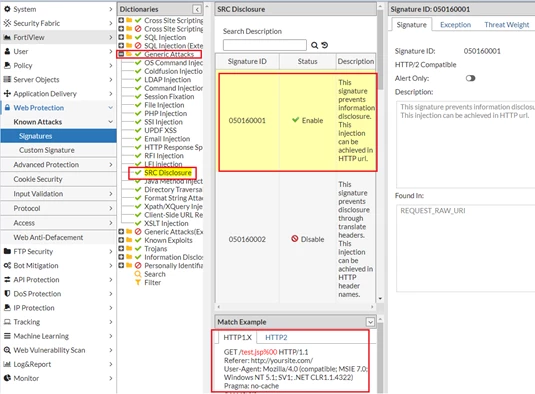The image size is (535, 394).
Task: Select signature row 050160002
Action: point(295,239)
